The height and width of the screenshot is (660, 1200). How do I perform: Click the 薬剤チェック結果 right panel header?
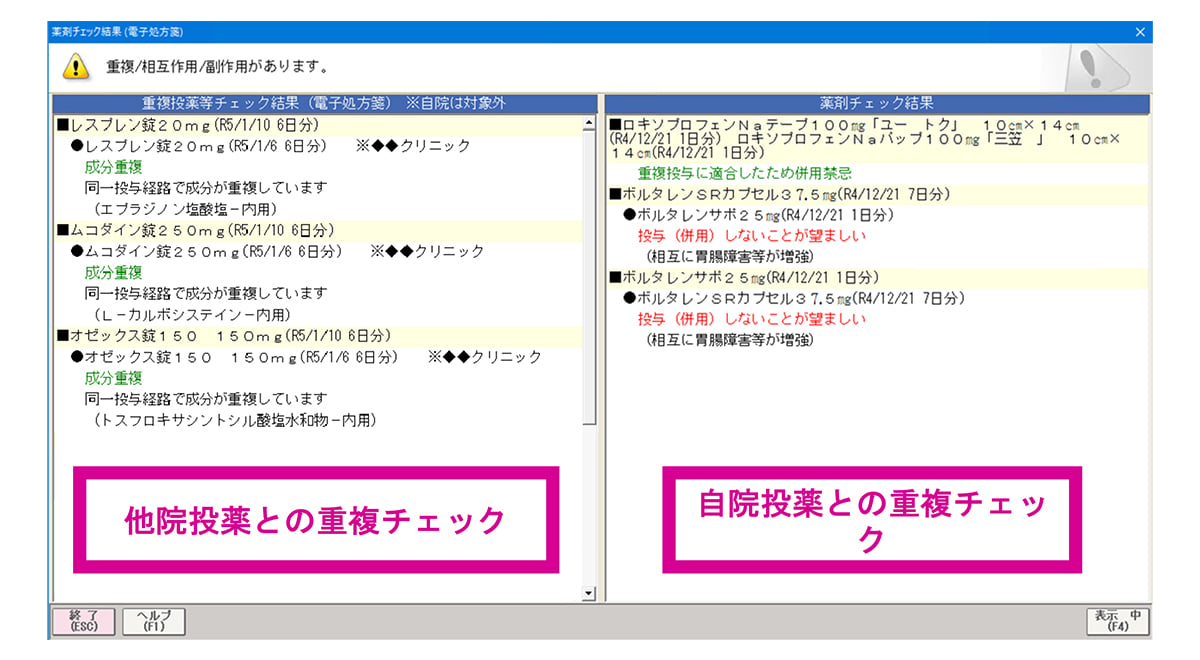pos(876,103)
